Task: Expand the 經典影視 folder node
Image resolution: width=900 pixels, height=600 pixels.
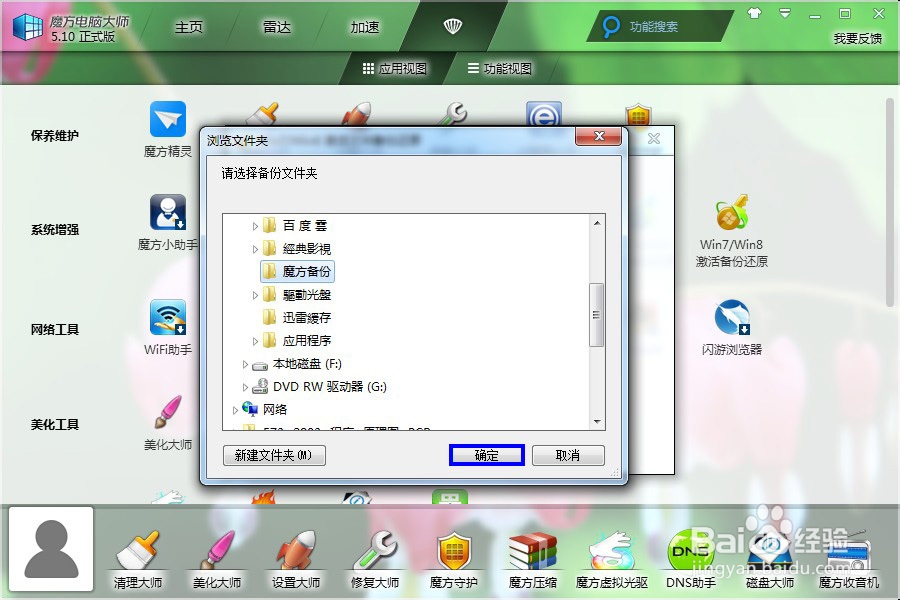Action: tap(255, 249)
